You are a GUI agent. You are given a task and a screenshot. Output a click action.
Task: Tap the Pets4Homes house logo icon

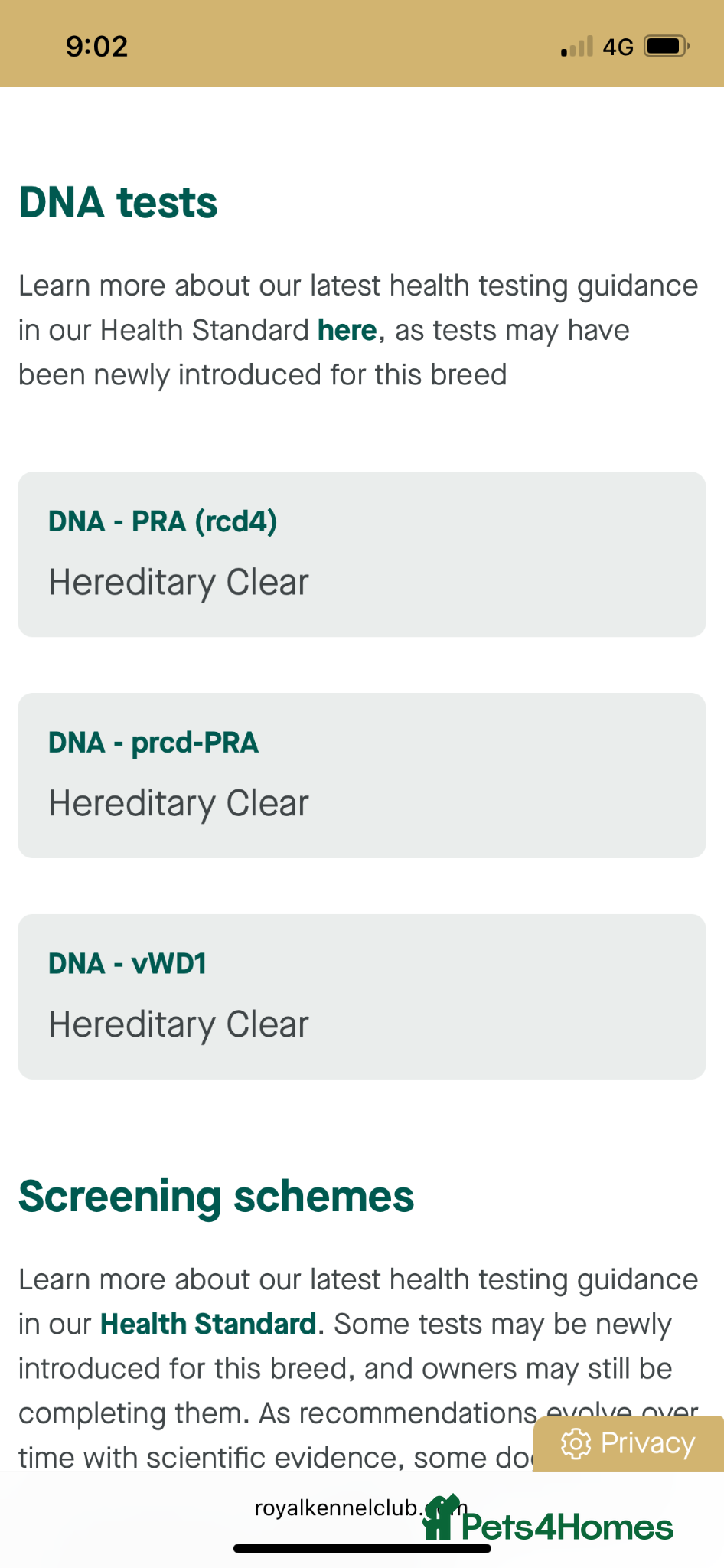[x=440, y=1517]
